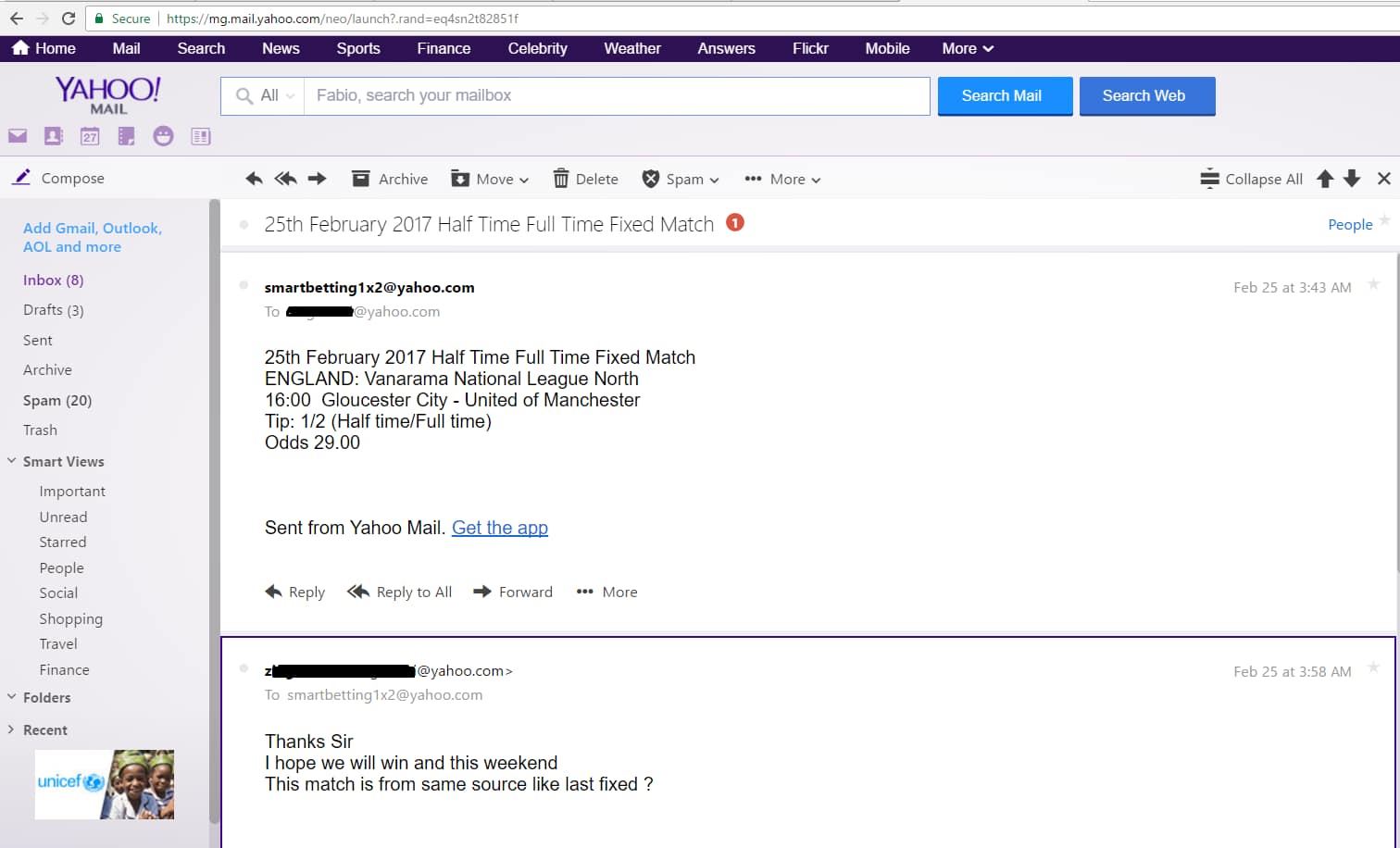Click the mailbox search input field
Screen dimensions: 1400x848
pyautogui.click(x=616, y=96)
